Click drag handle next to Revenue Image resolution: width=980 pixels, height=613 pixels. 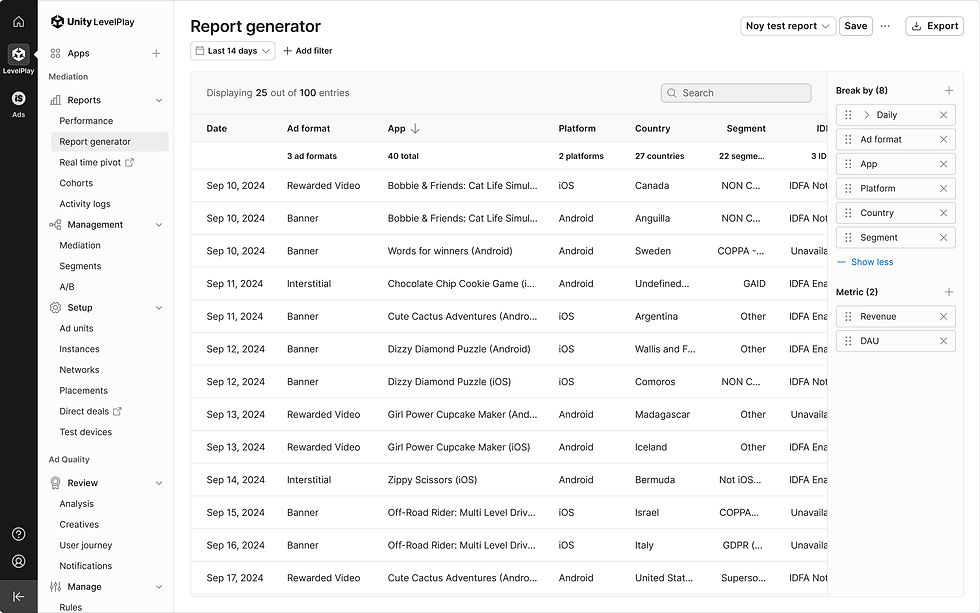848,316
